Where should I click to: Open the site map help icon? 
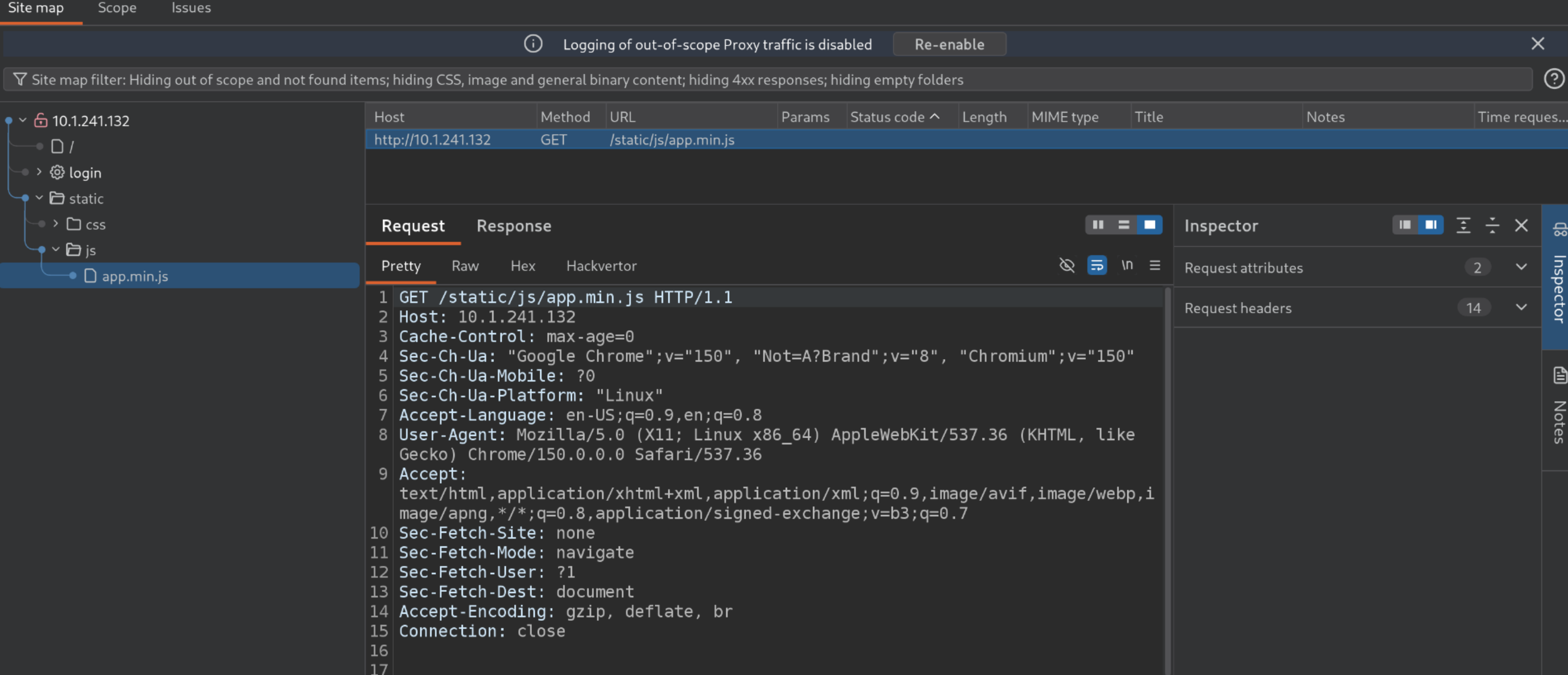point(1554,79)
